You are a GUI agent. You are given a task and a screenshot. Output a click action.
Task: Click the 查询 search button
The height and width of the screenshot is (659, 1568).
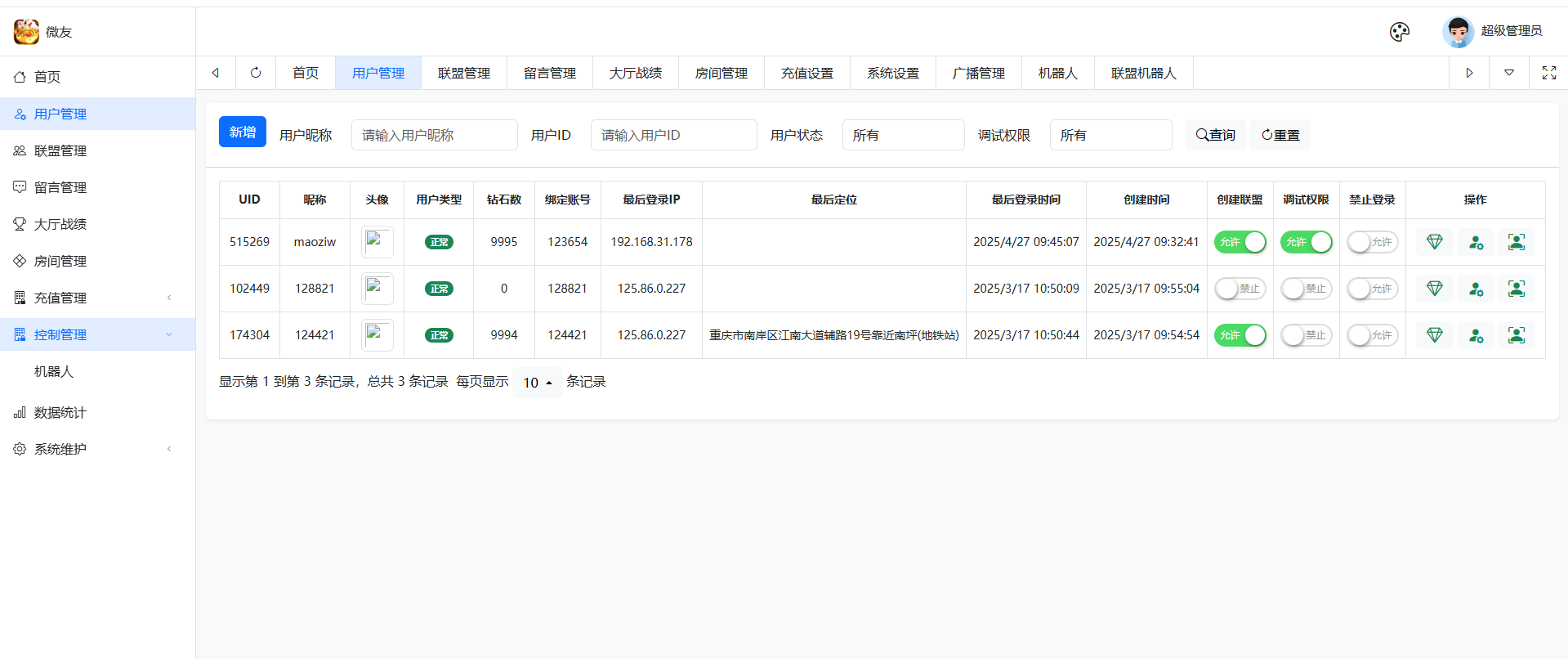pyautogui.click(x=1215, y=135)
